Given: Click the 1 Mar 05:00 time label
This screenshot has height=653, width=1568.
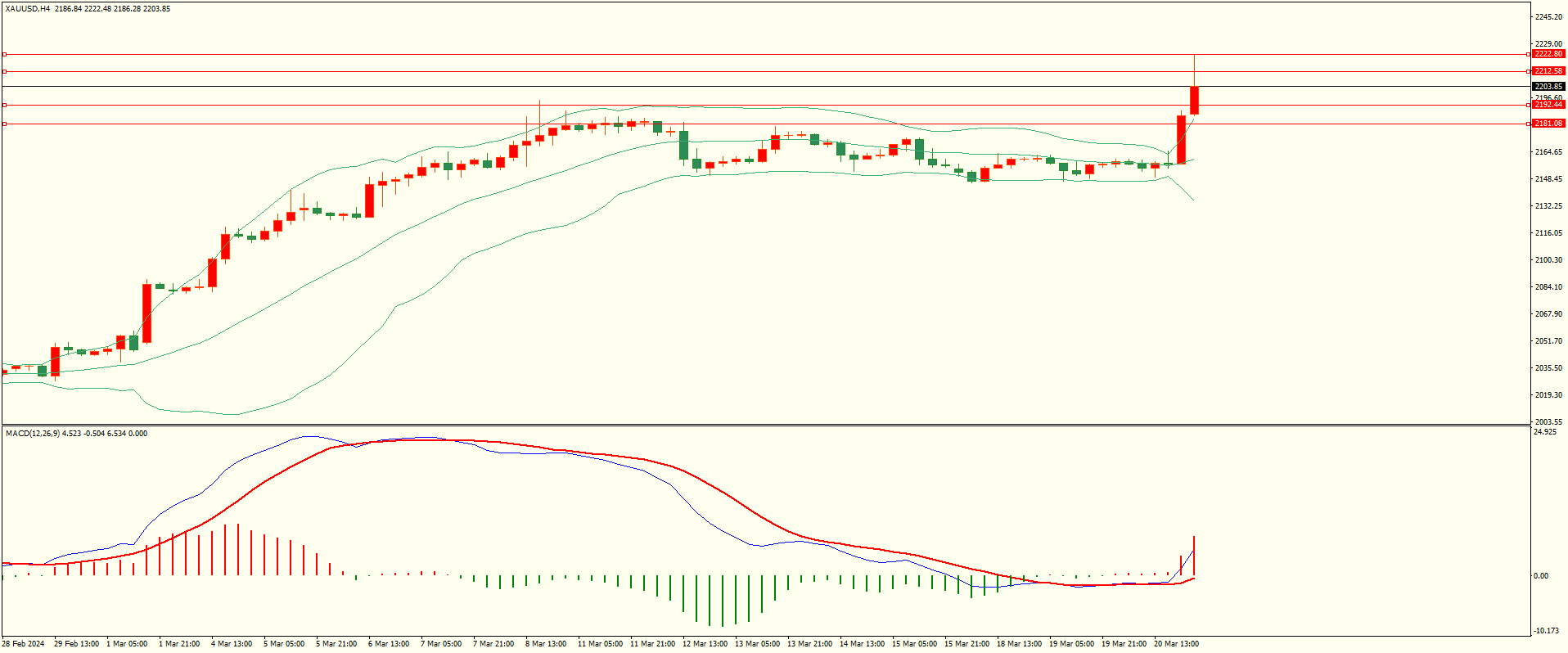Looking at the screenshot, I should [127, 644].
